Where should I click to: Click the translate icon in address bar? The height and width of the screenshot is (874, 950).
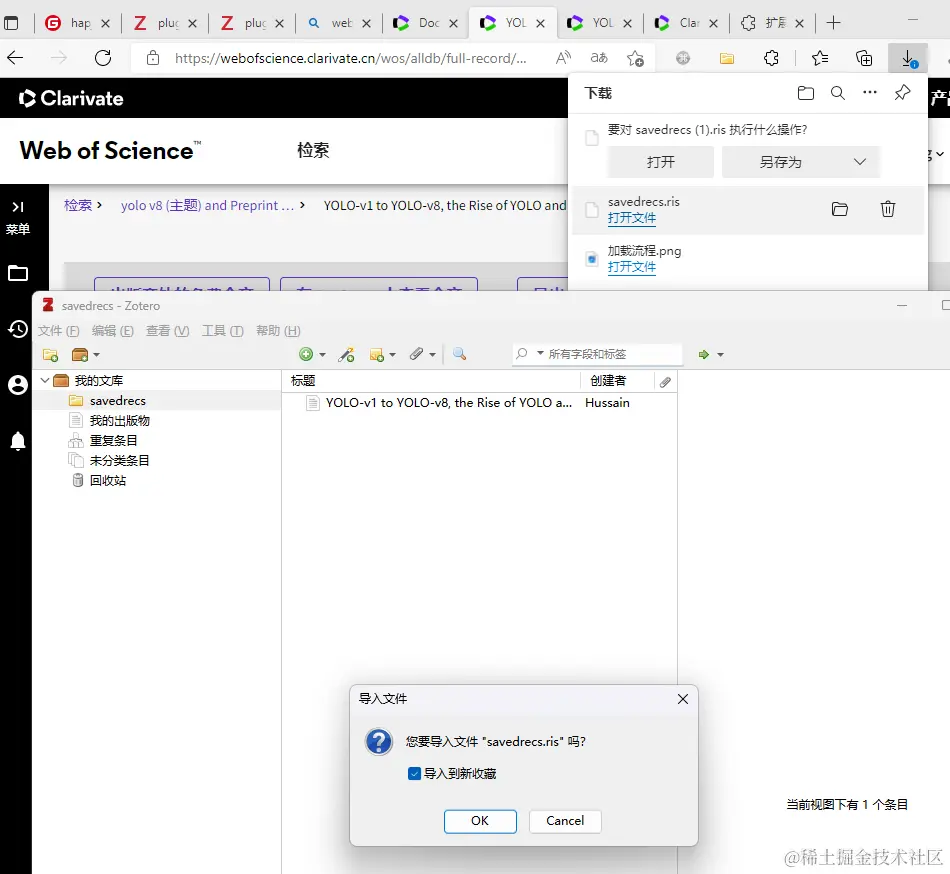point(599,58)
